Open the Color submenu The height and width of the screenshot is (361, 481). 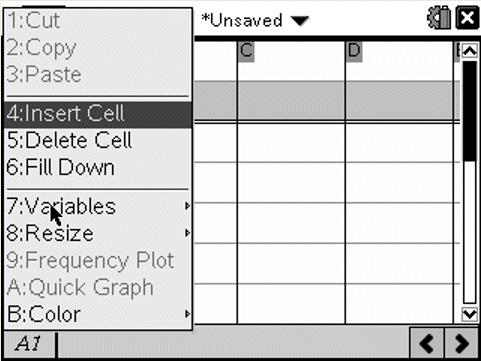pyautogui.click(x=98, y=314)
